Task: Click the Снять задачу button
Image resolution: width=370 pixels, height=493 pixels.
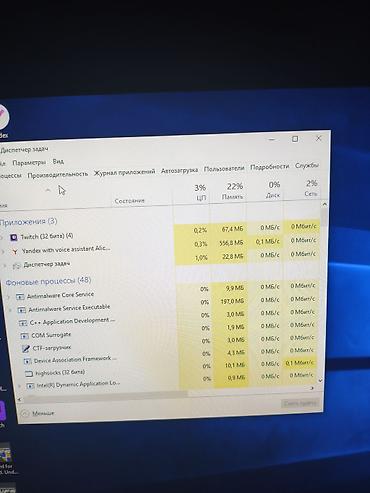Action: tap(300, 404)
